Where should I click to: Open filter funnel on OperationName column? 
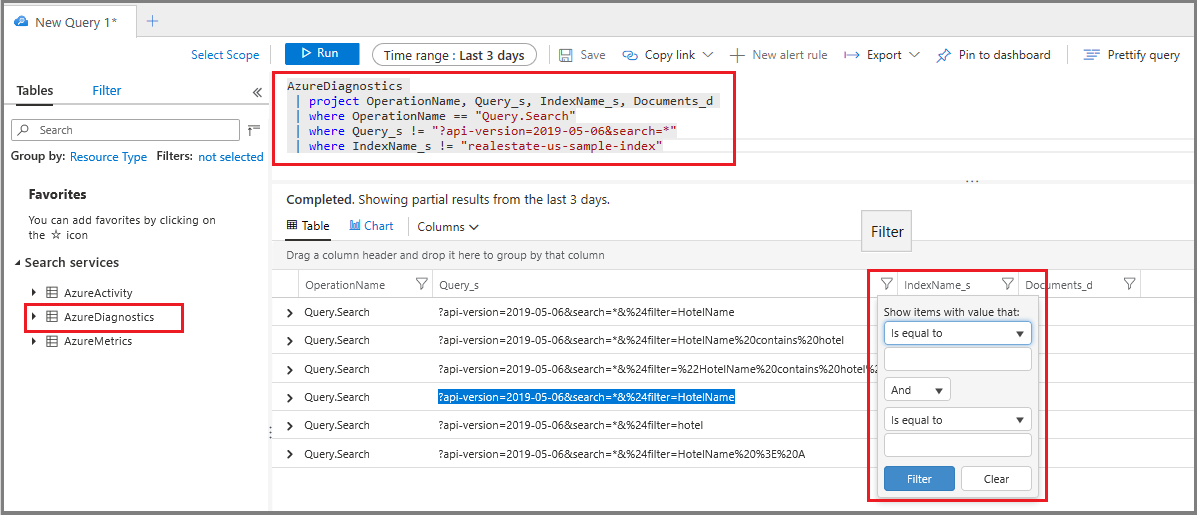pyautogui.click(x=421, y=284)
